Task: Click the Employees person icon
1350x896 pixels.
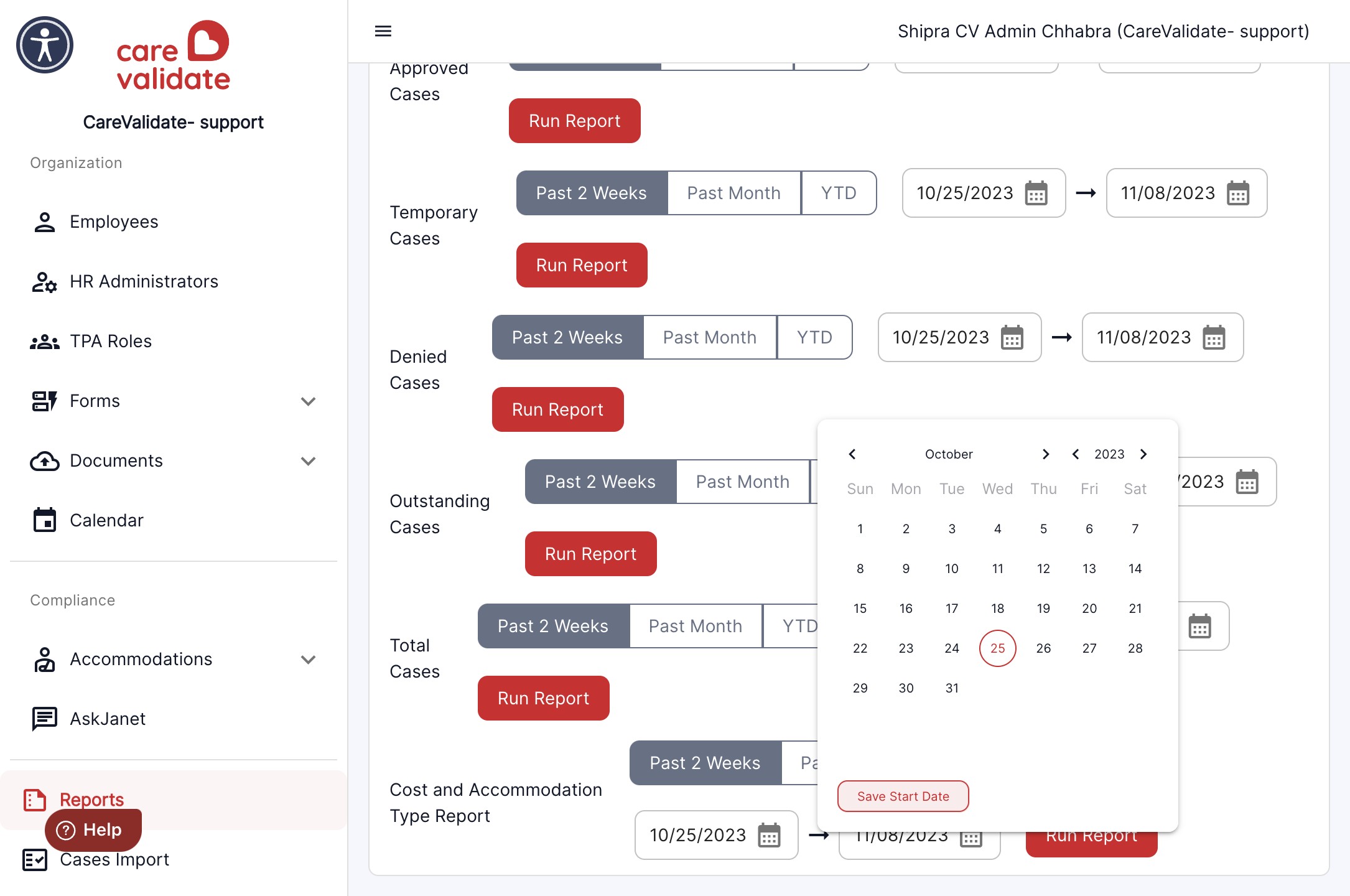Action: 44,222
